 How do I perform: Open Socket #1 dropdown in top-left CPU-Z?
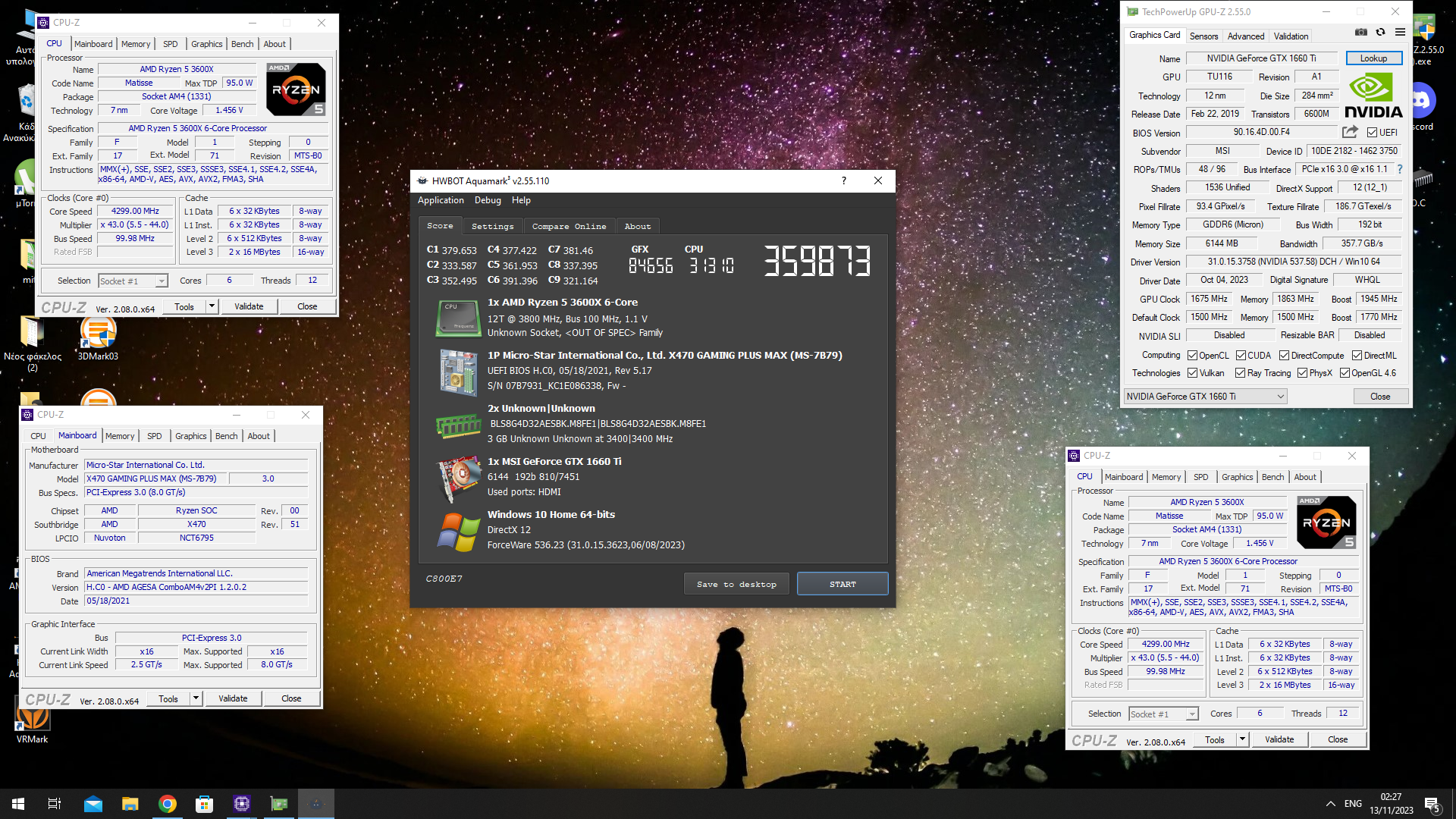[133, 281]
